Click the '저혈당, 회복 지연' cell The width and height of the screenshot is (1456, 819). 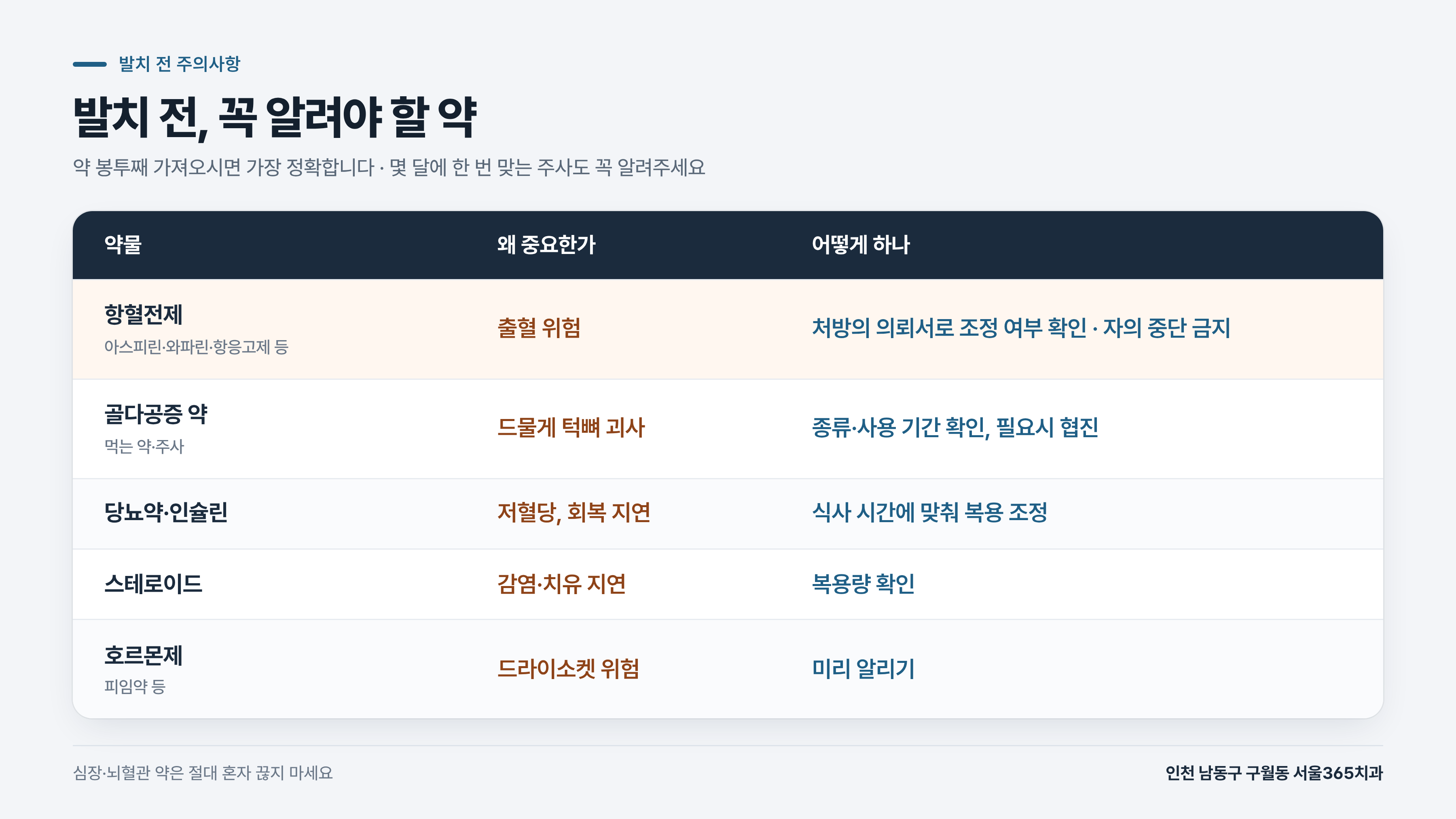click(x=574, y=513)
